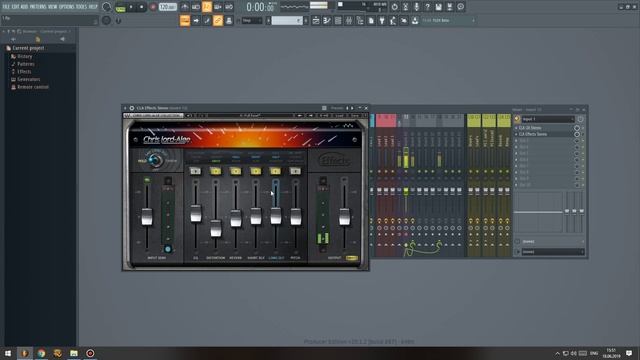Click the time display 0:00
This screenshot has height=360, width=640.
click(x=260, y=7)
